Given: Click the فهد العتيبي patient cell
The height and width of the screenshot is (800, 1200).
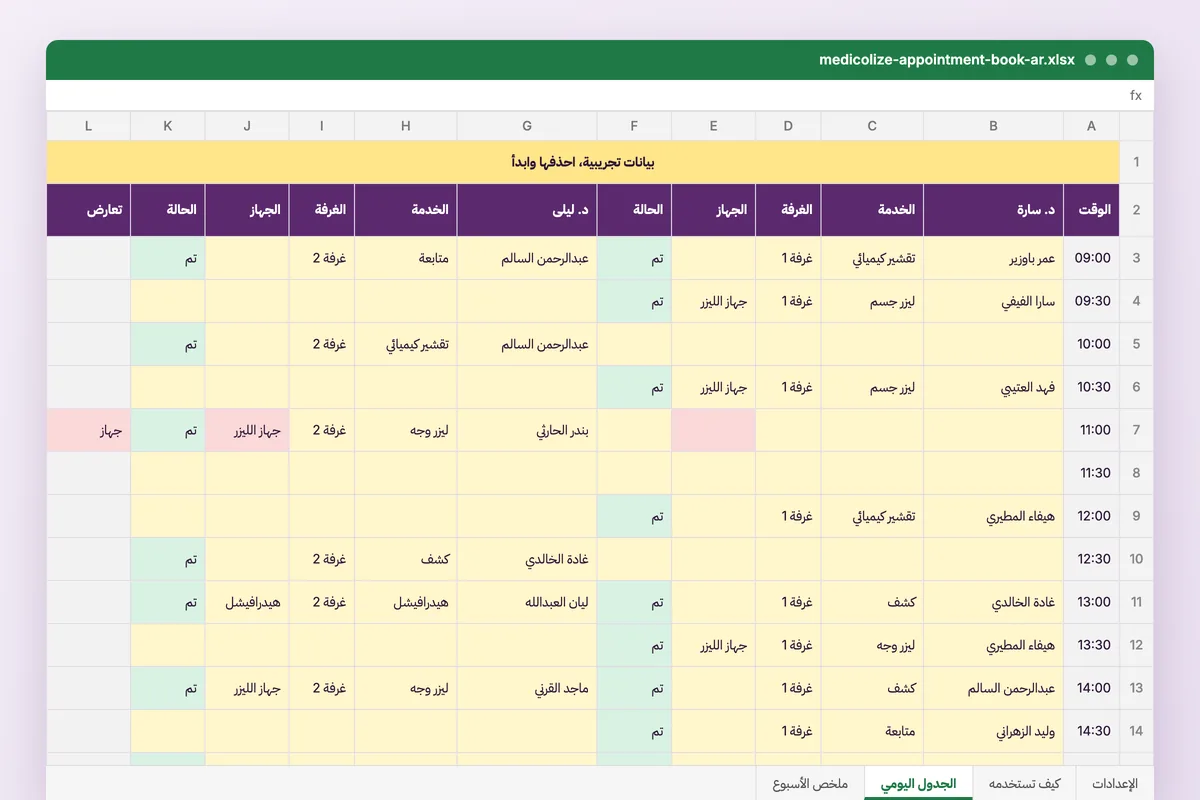Looking at the screenshot, I should coord(993,387).
